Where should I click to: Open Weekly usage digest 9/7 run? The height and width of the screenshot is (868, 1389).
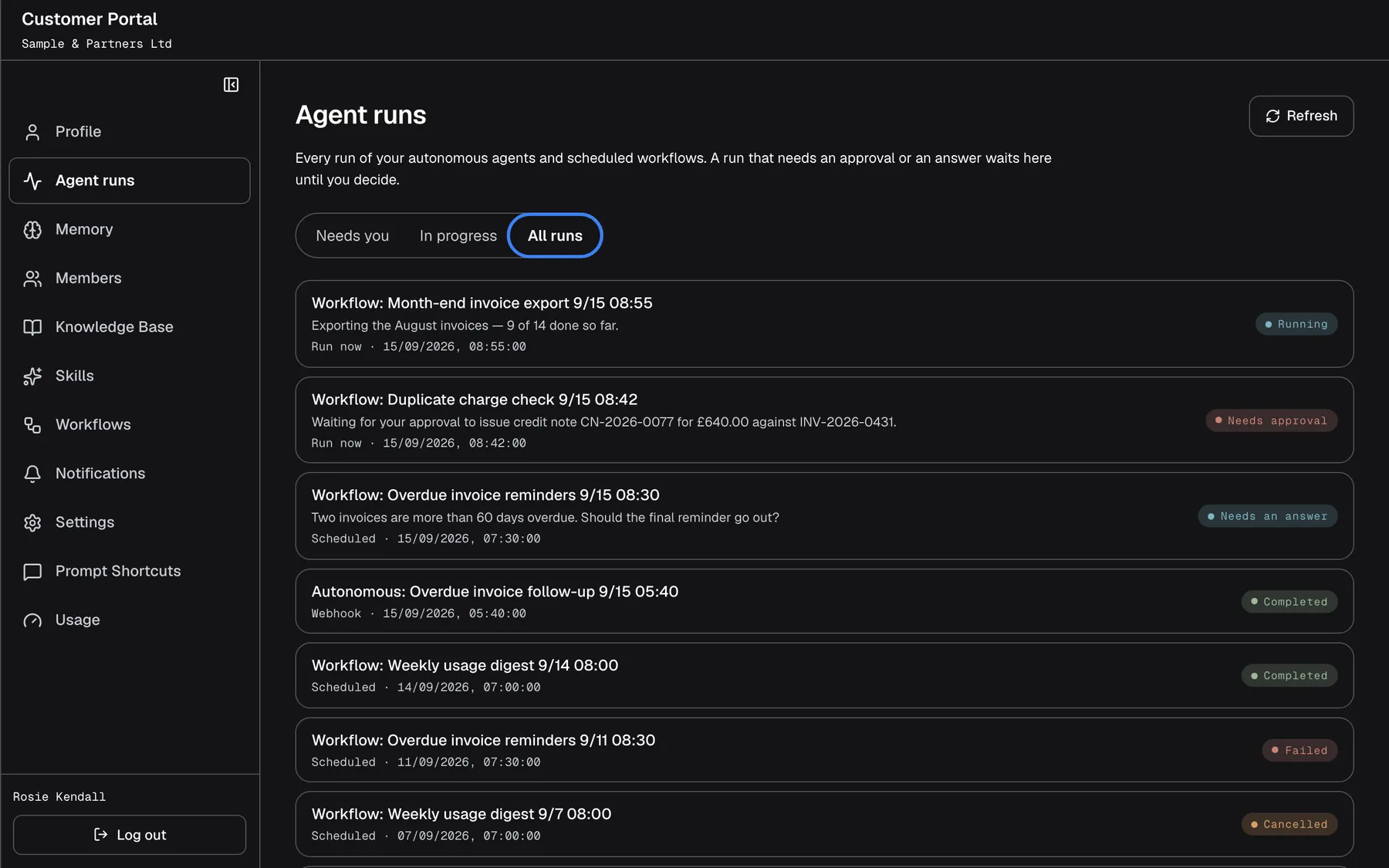[824, 824]
